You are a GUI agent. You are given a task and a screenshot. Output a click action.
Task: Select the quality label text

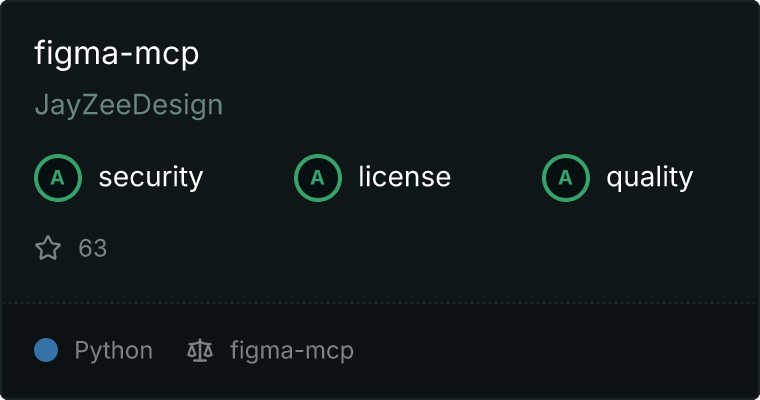pyautogui.click(x=649, y=177)
